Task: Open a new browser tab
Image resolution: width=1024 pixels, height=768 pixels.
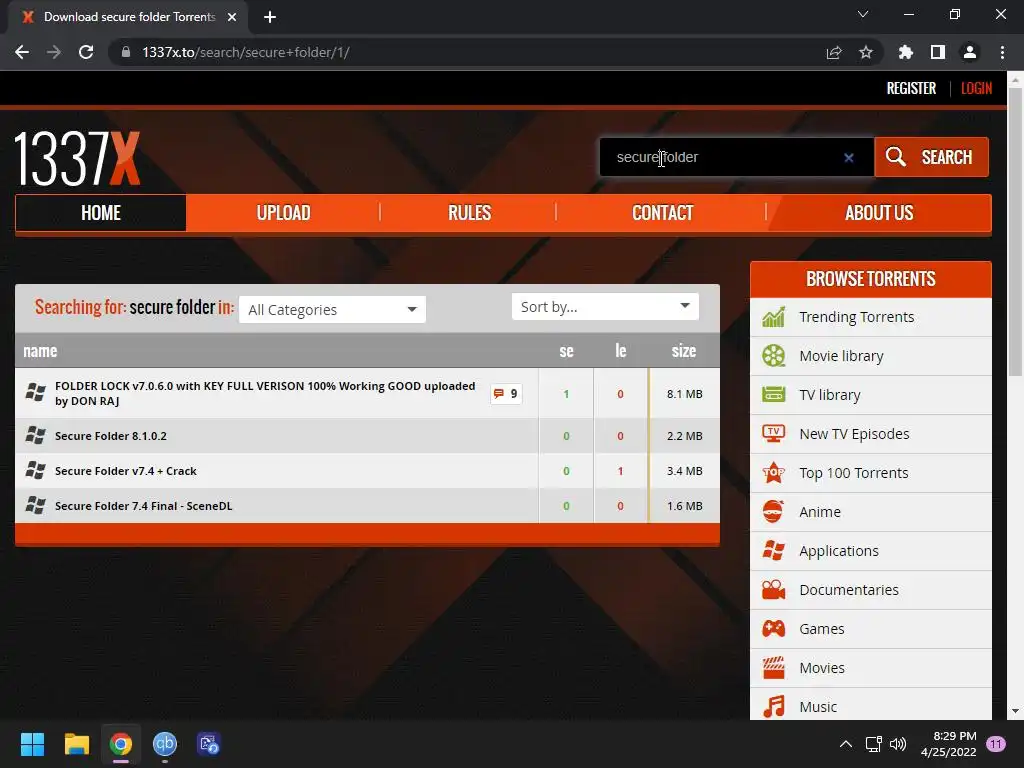Action: [x=270, y=17]
